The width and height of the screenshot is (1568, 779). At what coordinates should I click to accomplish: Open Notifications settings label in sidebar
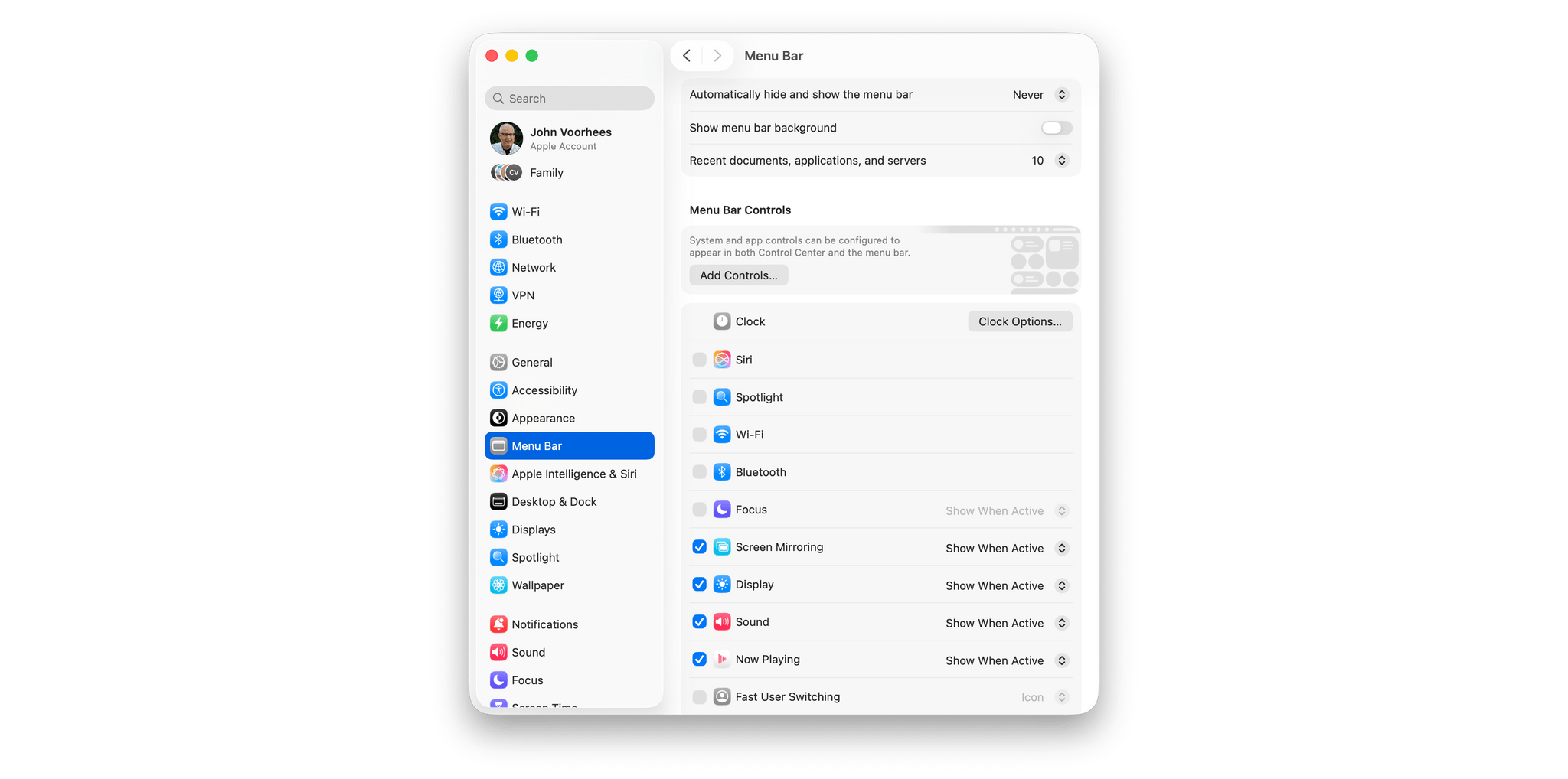[545, 624]
